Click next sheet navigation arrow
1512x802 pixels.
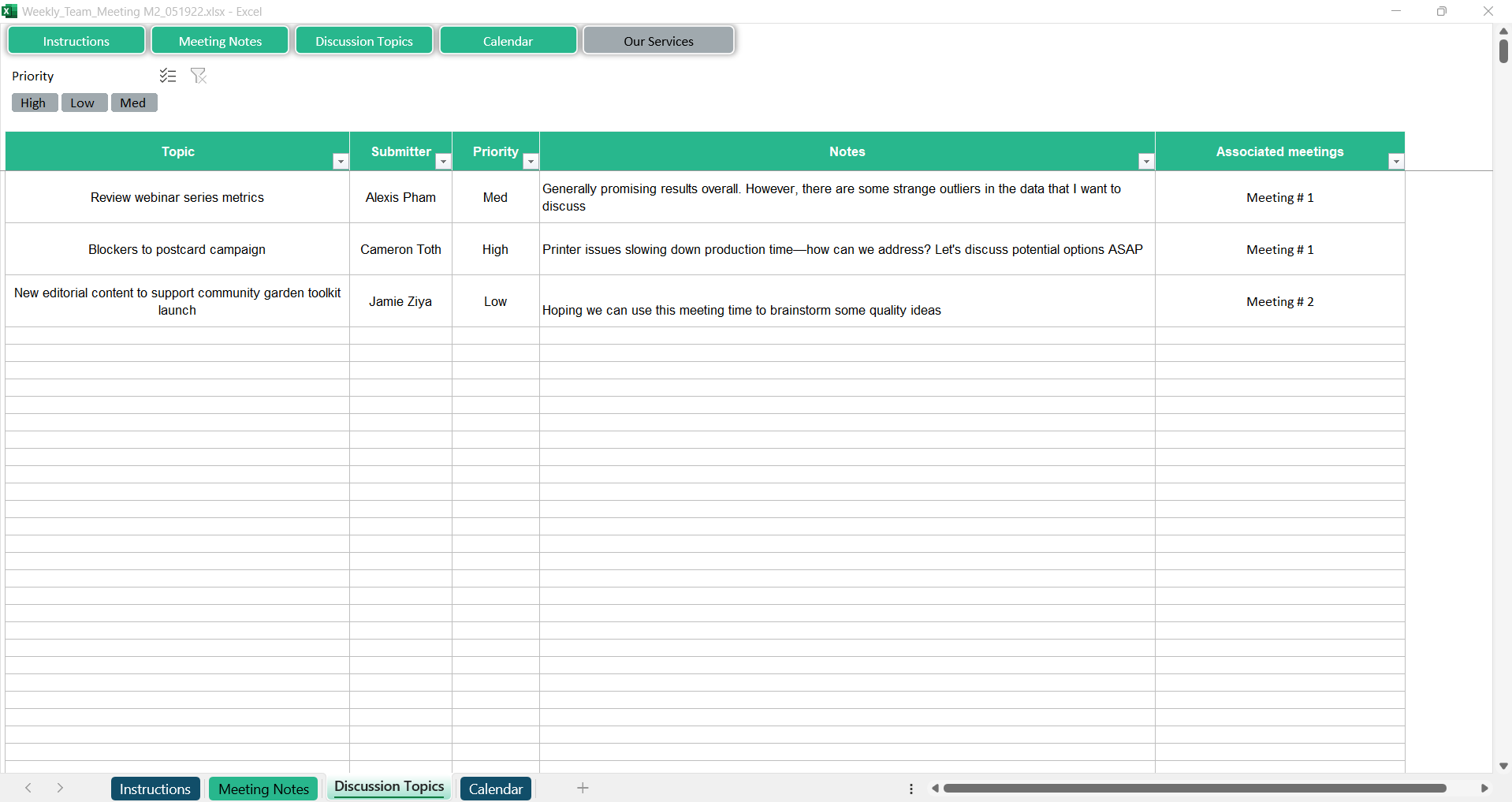point(60,788)
